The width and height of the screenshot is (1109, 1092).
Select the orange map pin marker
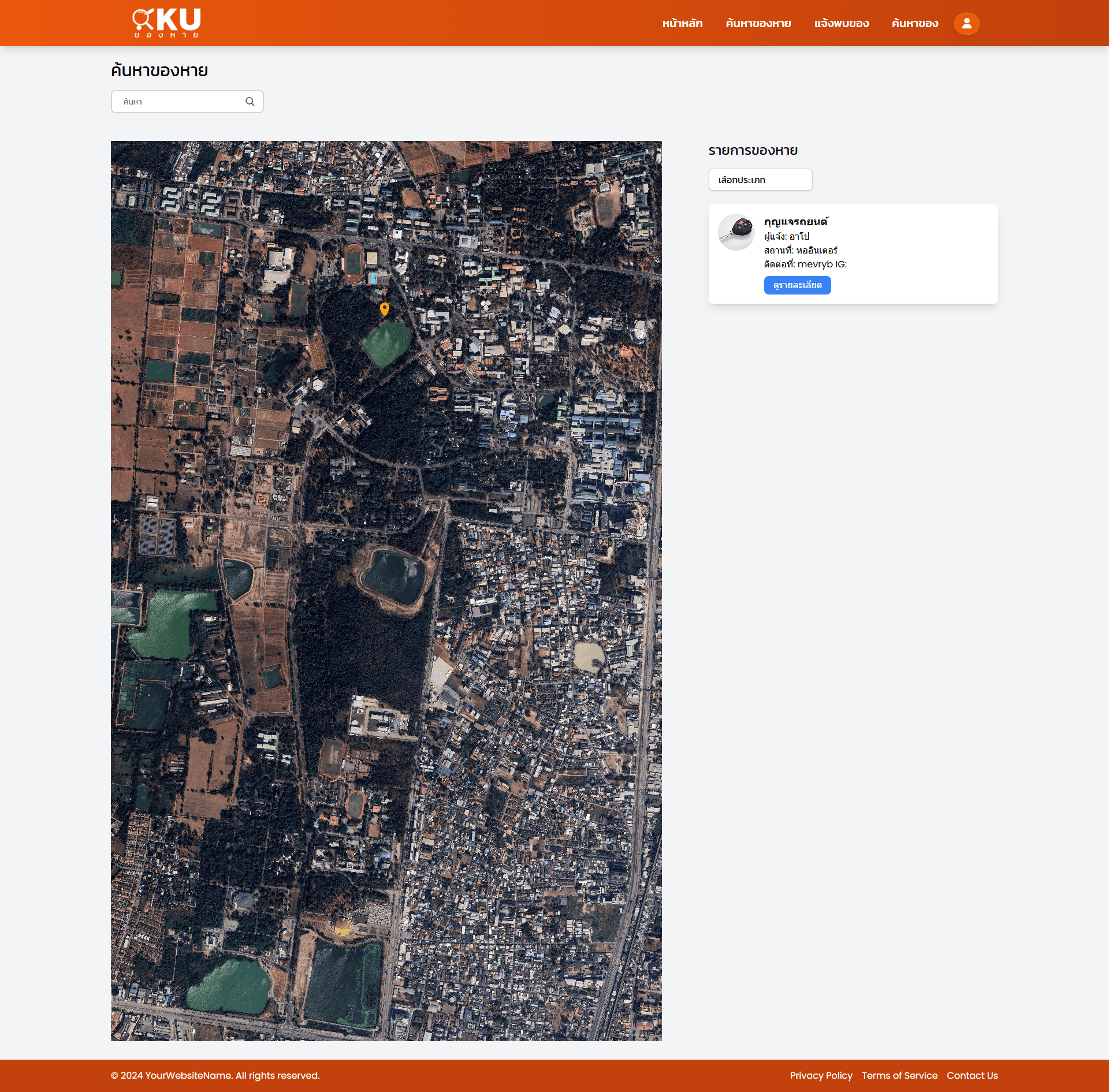click(x=385, y=309)
